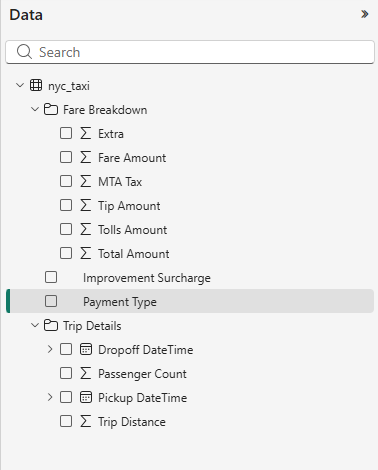Click into the Search fields box
The image size is (378, 470).
tap(190, 52)
